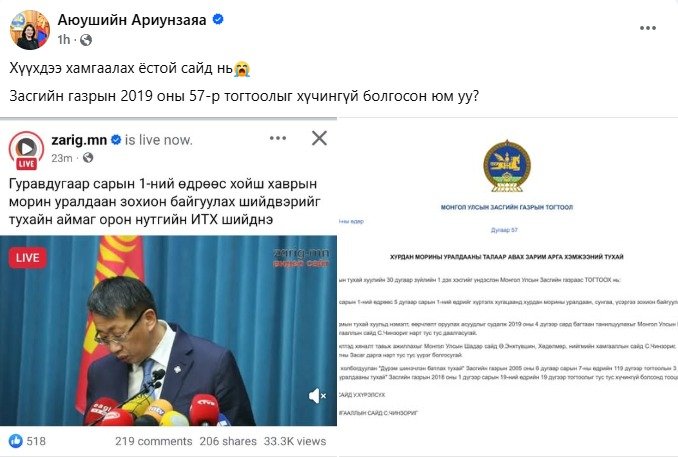View the 206 shares
The height and width of the screenshot is (457, 678).
(228, 441)
